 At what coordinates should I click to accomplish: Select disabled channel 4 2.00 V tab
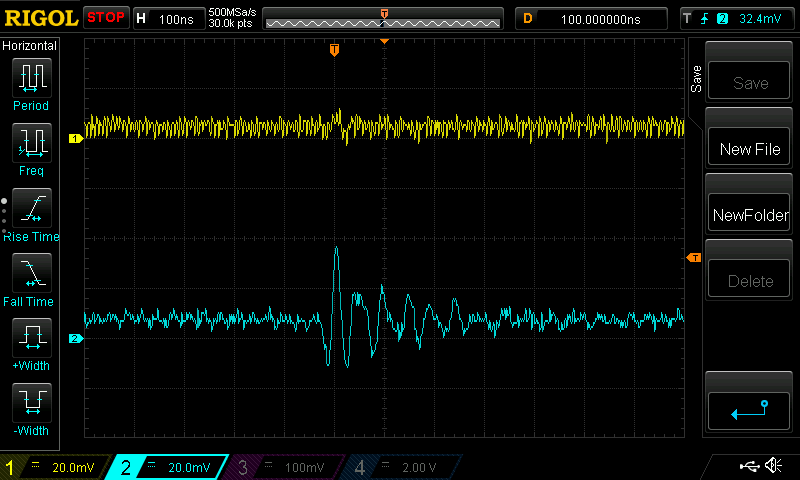pos(403,467)
